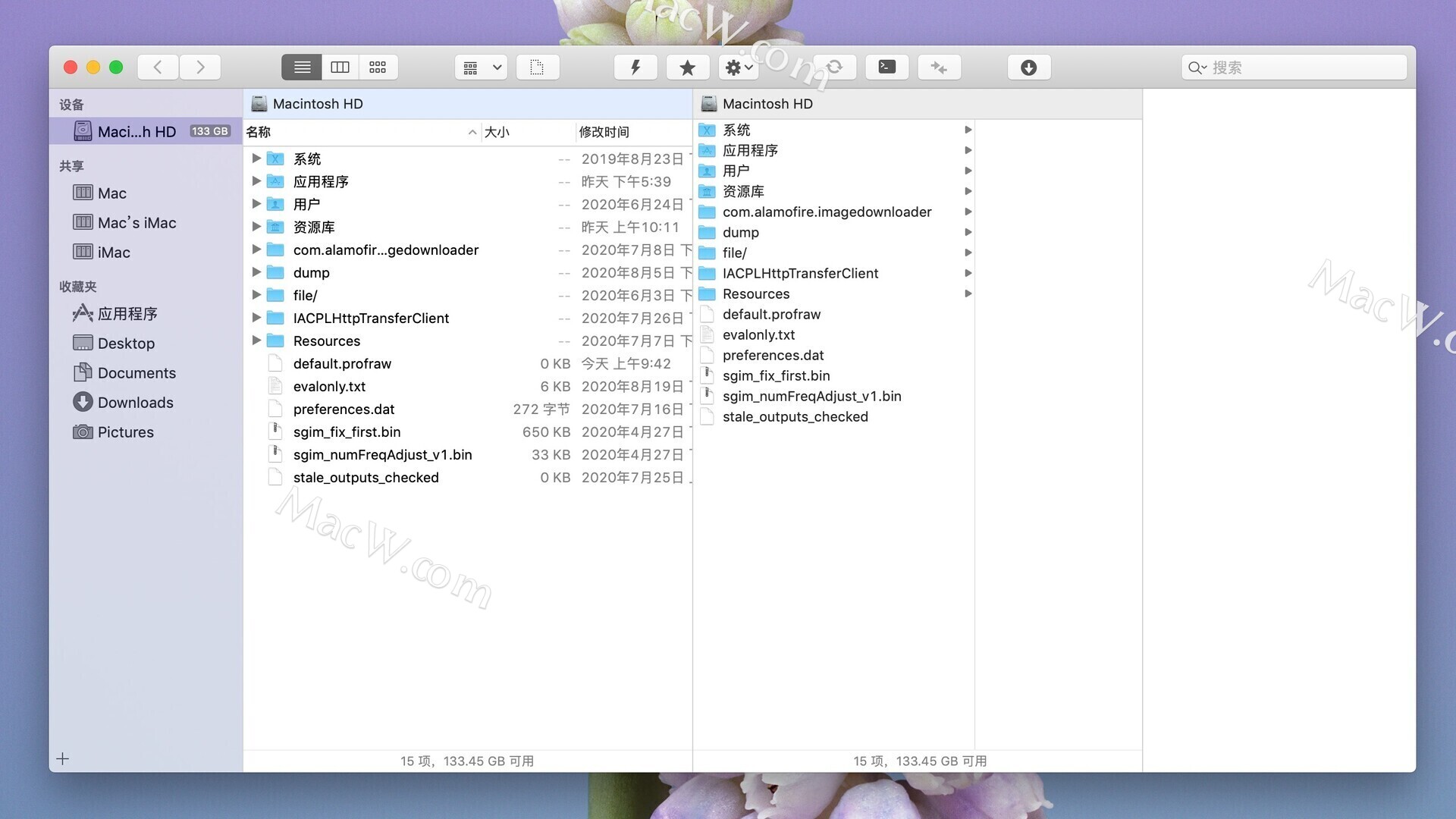This screenshot has width=1456, height=819.
Task: Click the 资源库 folder icon in right pane
Action: (x=708, y=191)
